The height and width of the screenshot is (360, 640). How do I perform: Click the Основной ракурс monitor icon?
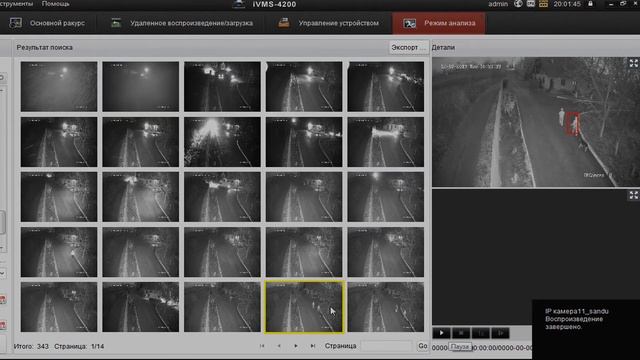16,23
